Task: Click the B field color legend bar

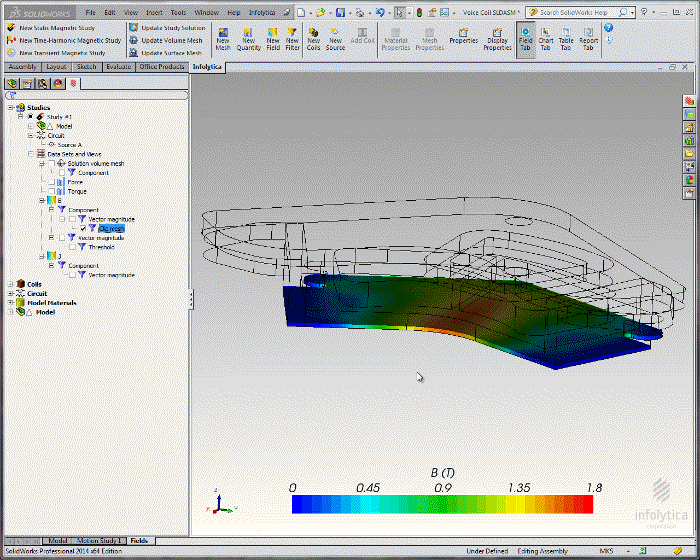Action: coord(442,504)
